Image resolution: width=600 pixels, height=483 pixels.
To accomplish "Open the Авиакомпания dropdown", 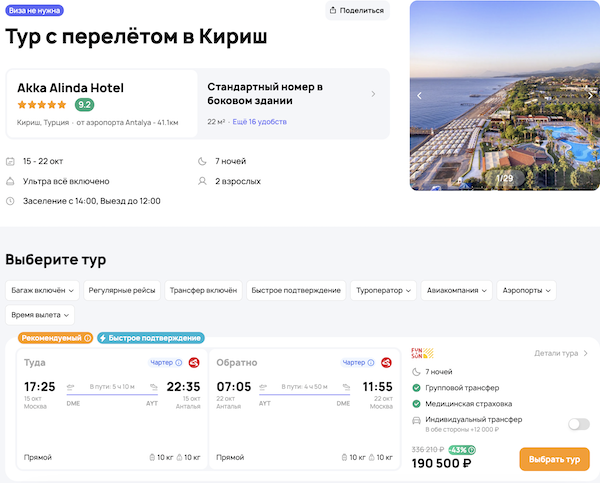I will pos(457,290).
